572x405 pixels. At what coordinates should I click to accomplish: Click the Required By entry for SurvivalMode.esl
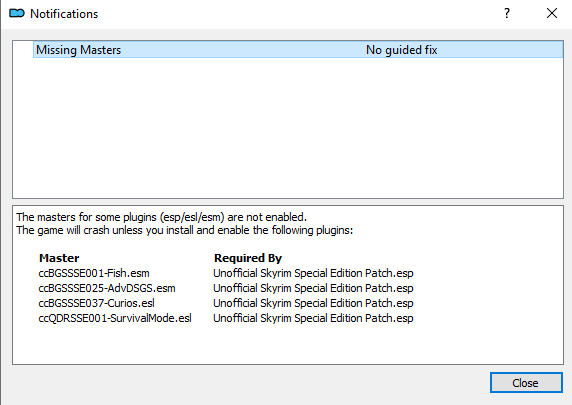point(313,318)
